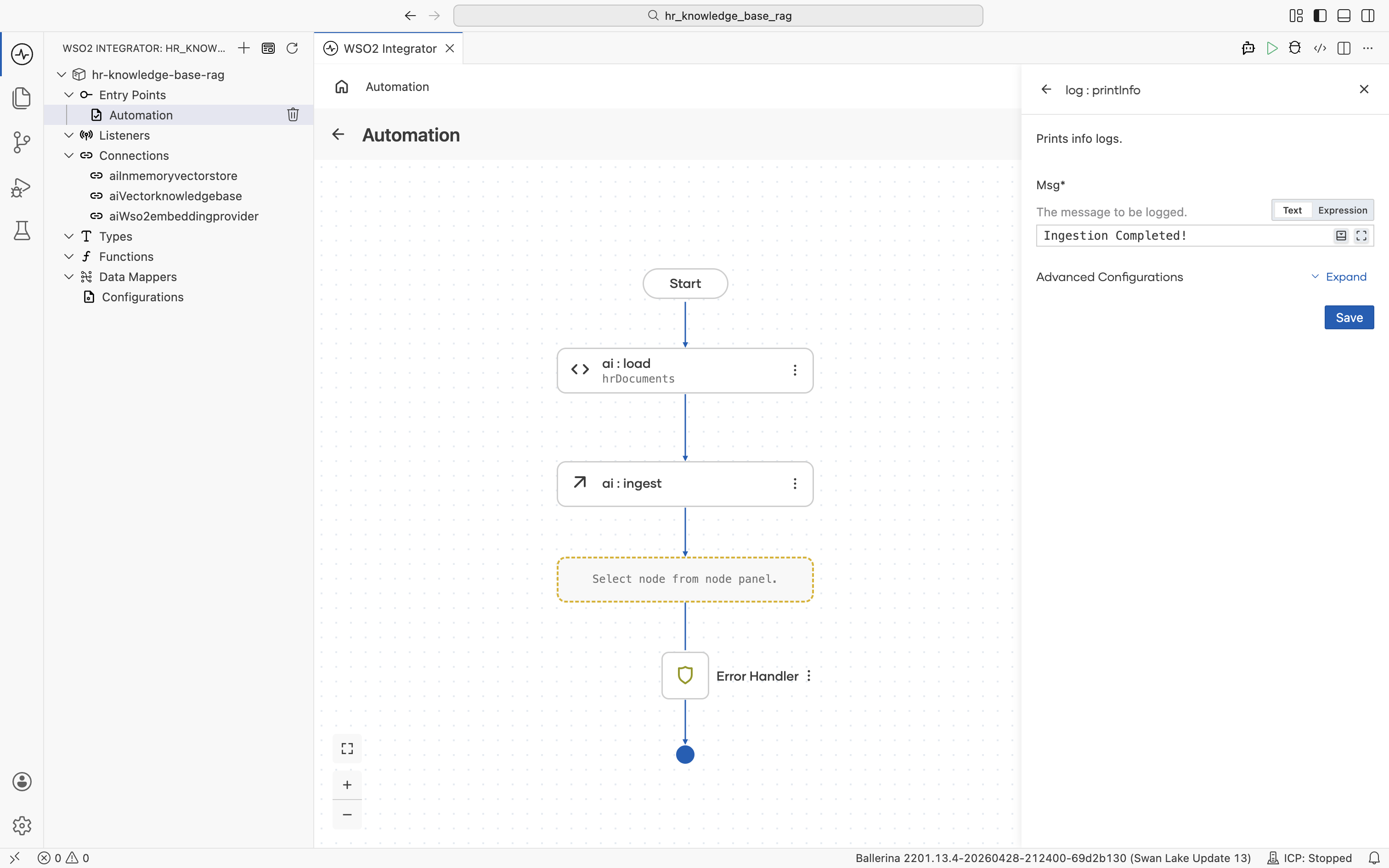Image resolution: width=1389 pixels, height=868 pixels.
Task: Split the editor to the right
Action: tap(1344, 48)
